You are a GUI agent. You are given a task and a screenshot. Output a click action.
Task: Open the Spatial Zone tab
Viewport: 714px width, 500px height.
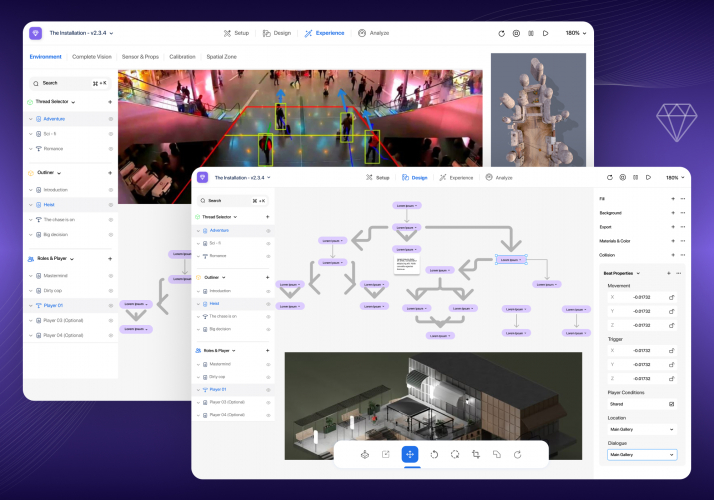pos(221,57)
